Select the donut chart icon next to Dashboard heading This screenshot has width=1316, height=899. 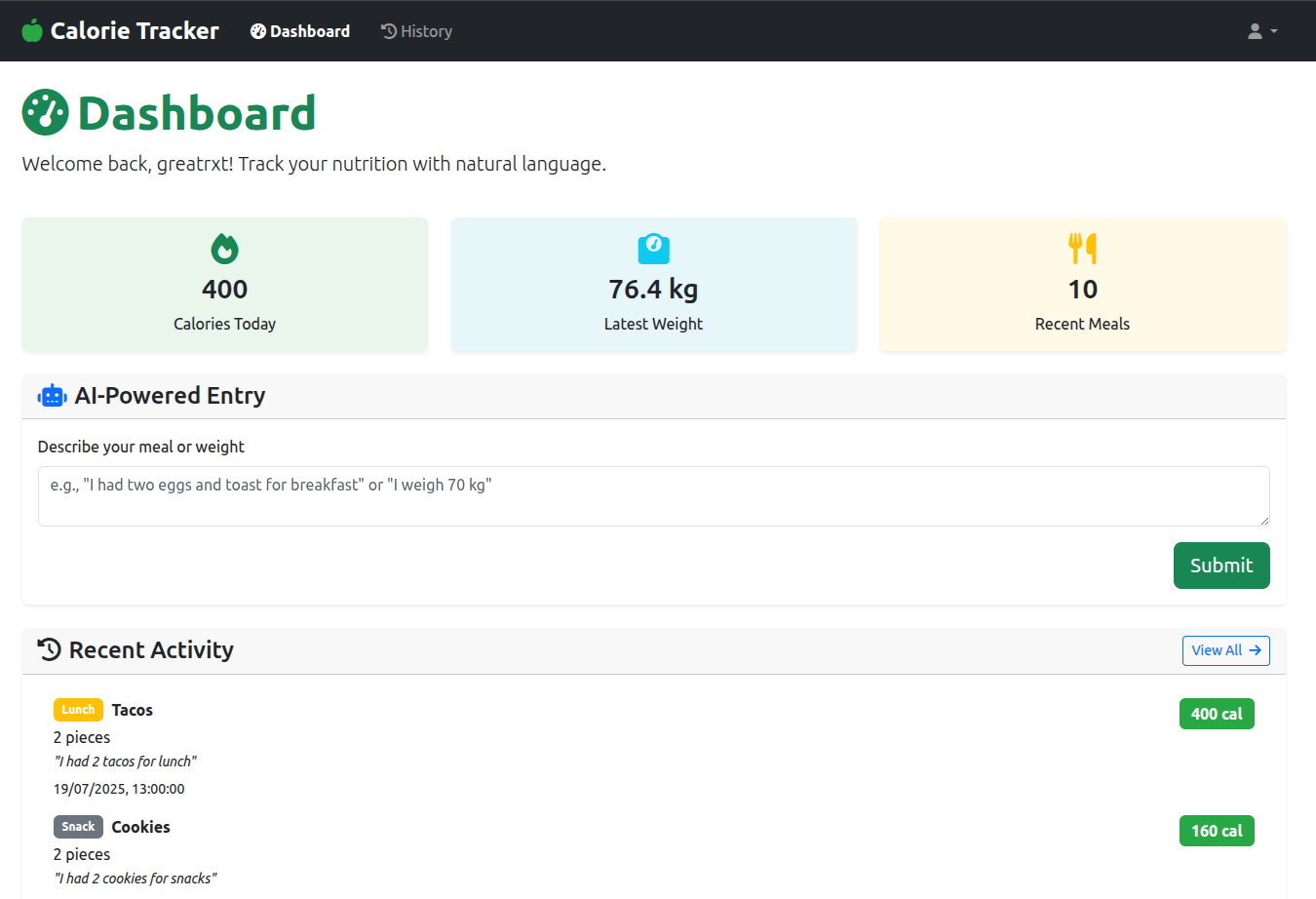44,111
